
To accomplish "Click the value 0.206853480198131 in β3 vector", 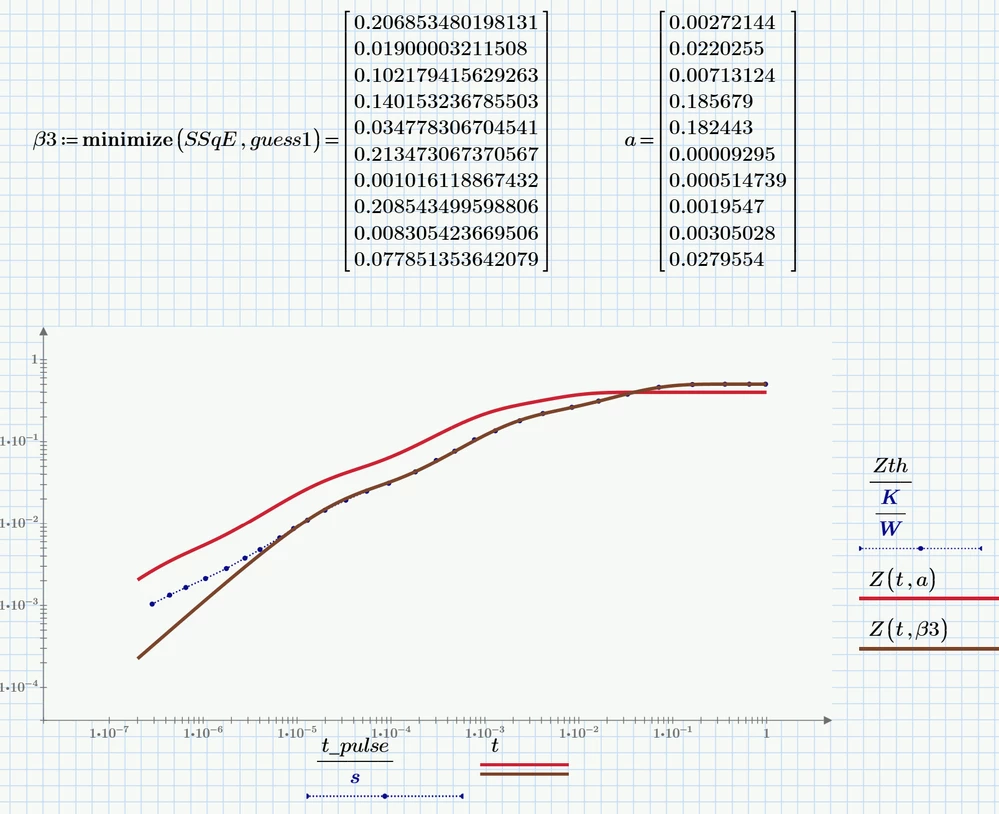I will (x=445, y=21).
